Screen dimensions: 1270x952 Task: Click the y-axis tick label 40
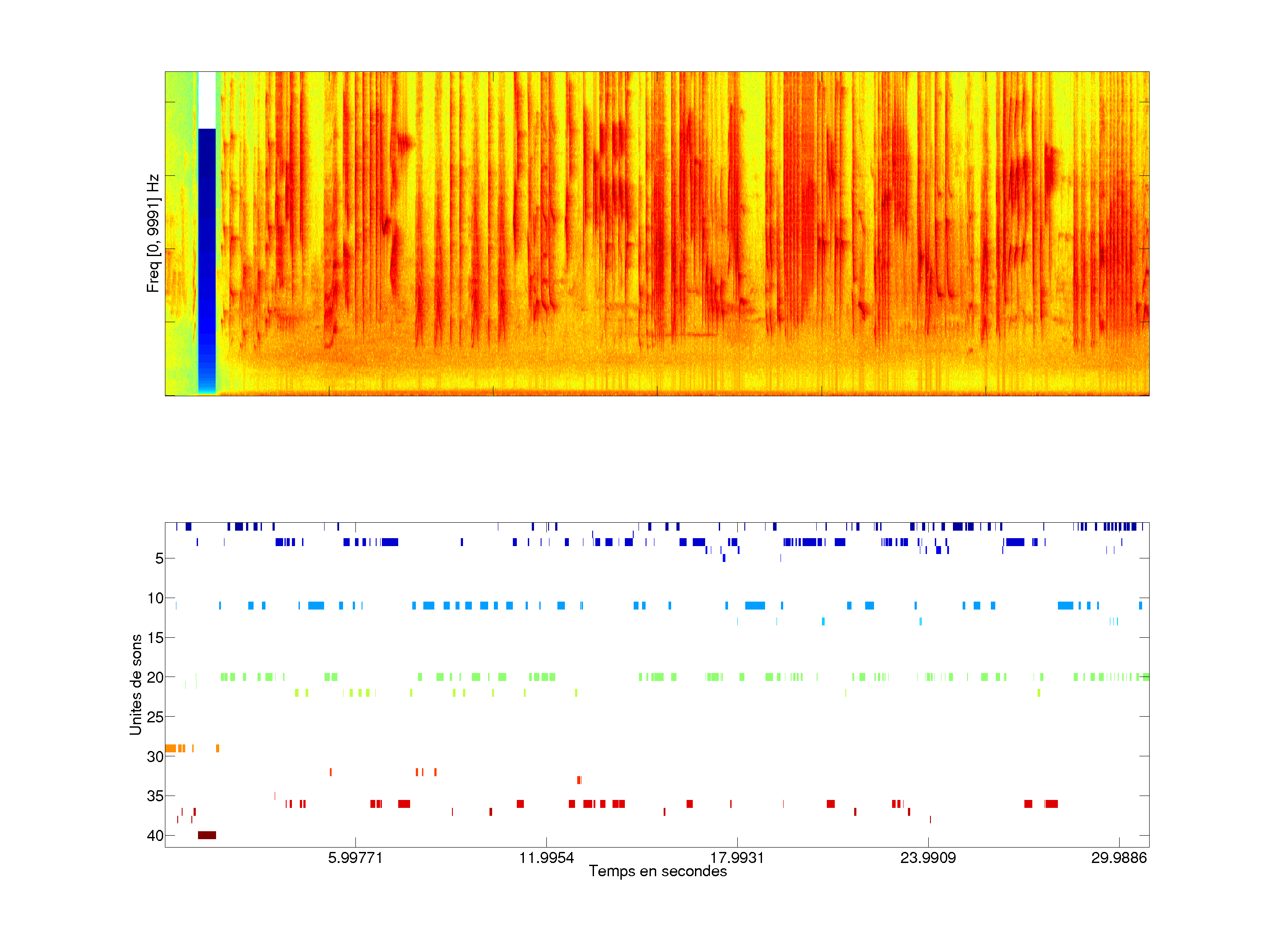pos(155,836)
